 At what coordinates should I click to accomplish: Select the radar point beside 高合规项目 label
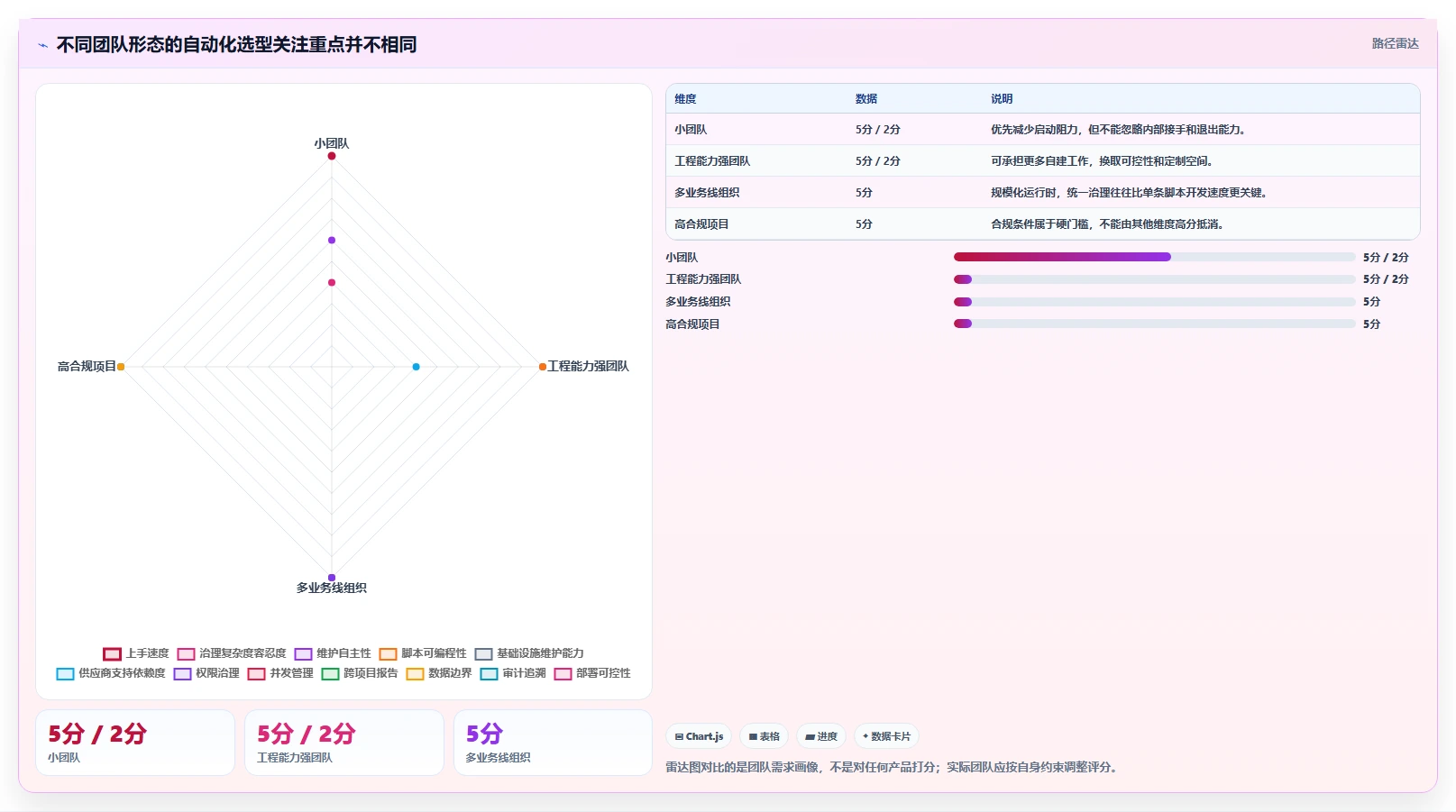(121, 367)
